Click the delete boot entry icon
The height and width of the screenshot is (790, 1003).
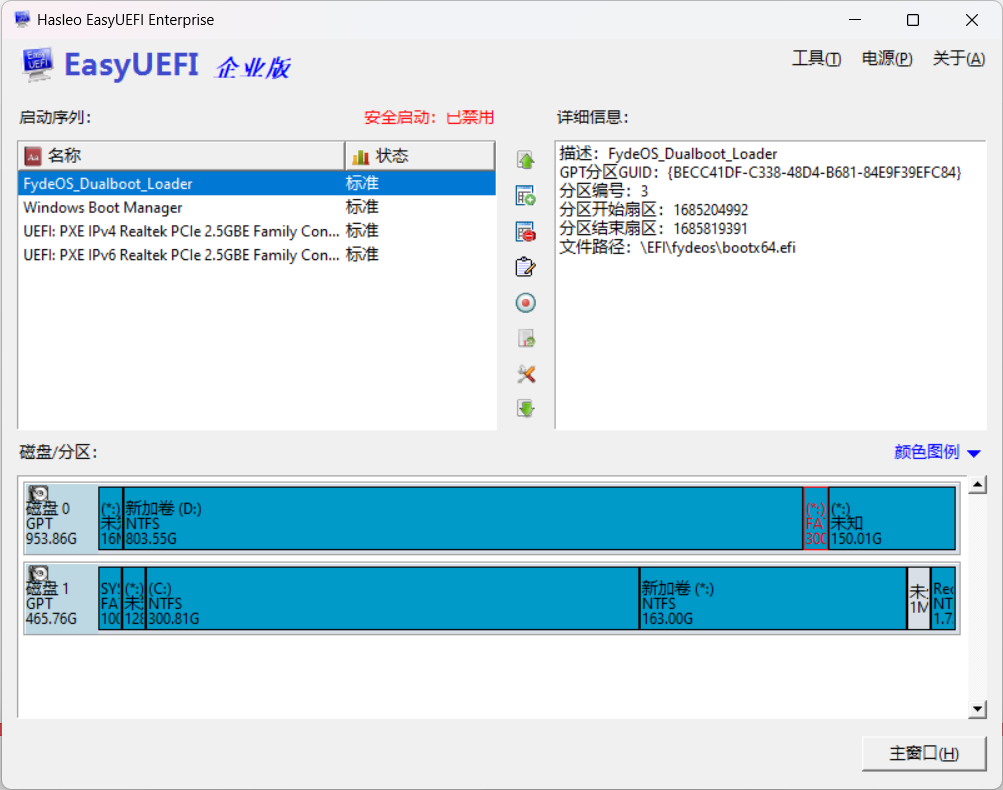click(526, 232)
